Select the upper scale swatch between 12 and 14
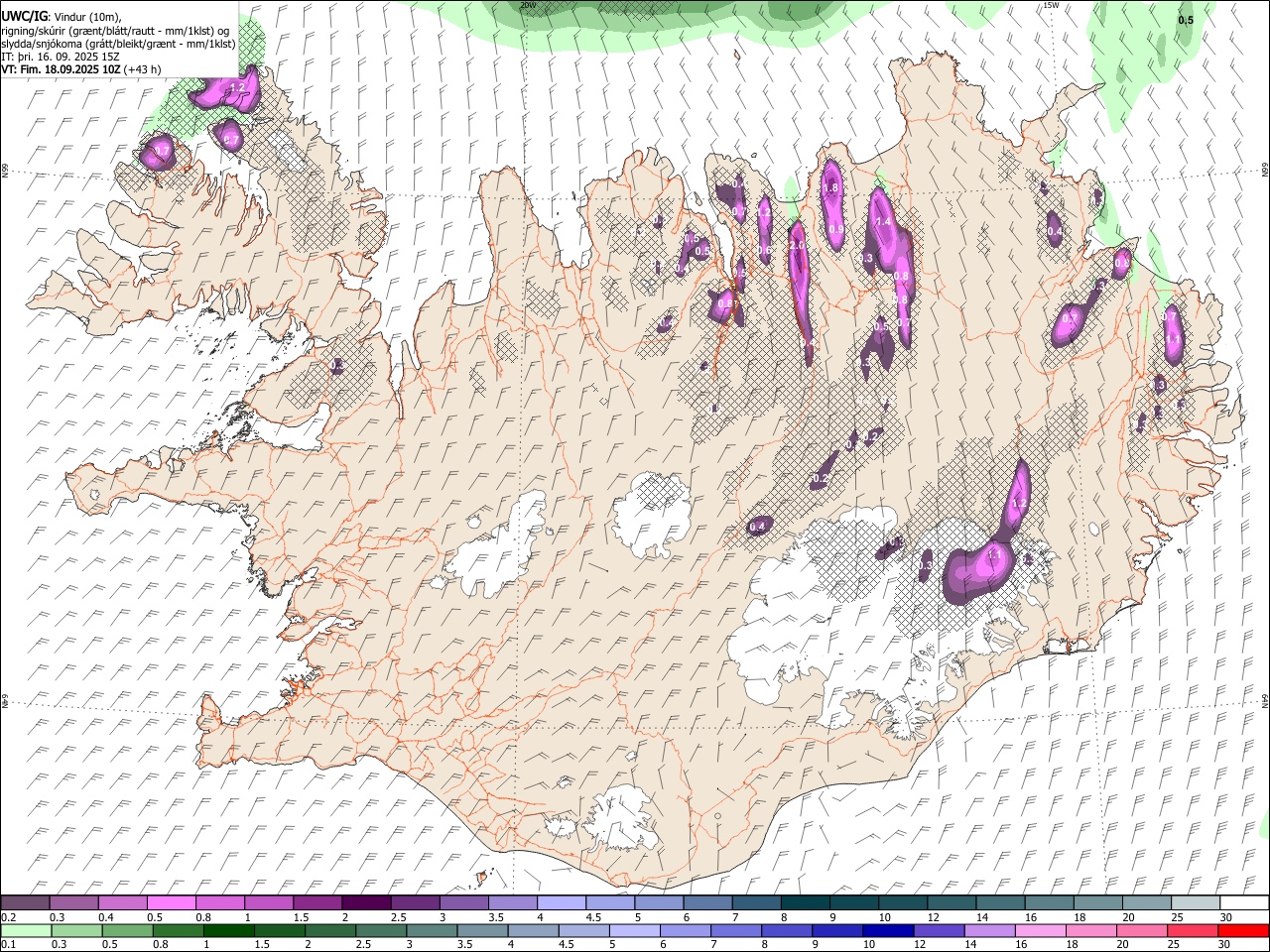The height and width of the screenshot is (952, 1270). click(951, 903)
